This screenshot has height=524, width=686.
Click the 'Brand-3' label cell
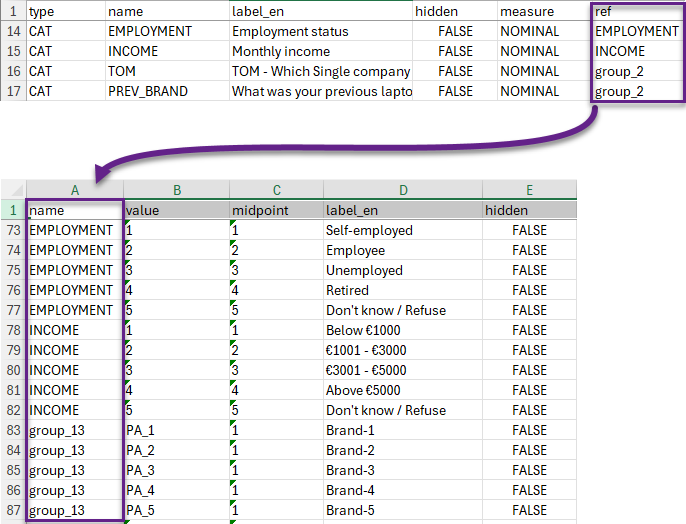pos(350,470)
